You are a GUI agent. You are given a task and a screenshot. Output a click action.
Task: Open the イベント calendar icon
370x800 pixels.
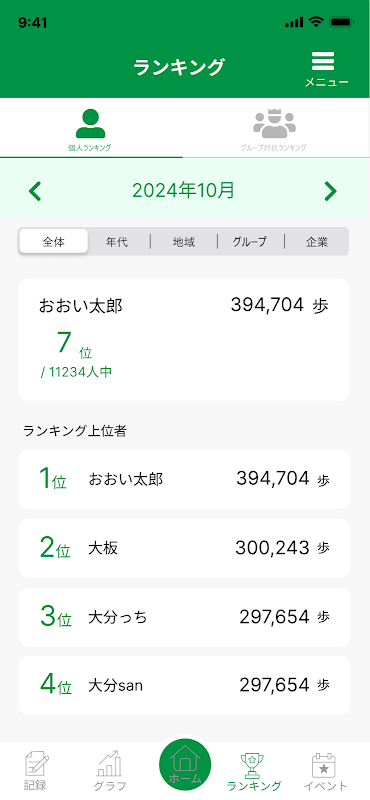[x=325, y=765]
